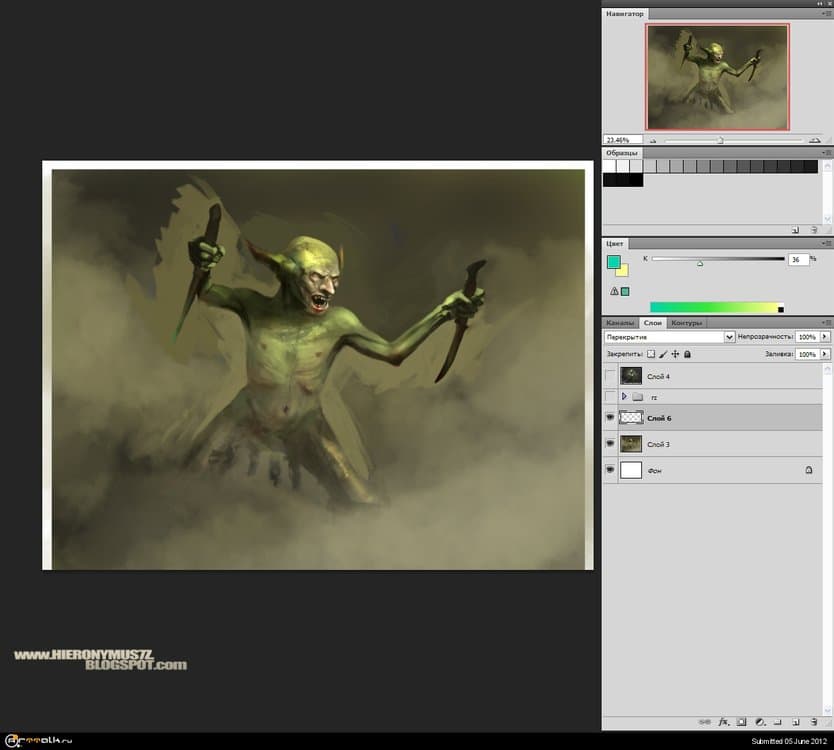Lock image pixels brush icon
The width and height of the screenshot is (834, 750).
663,354
